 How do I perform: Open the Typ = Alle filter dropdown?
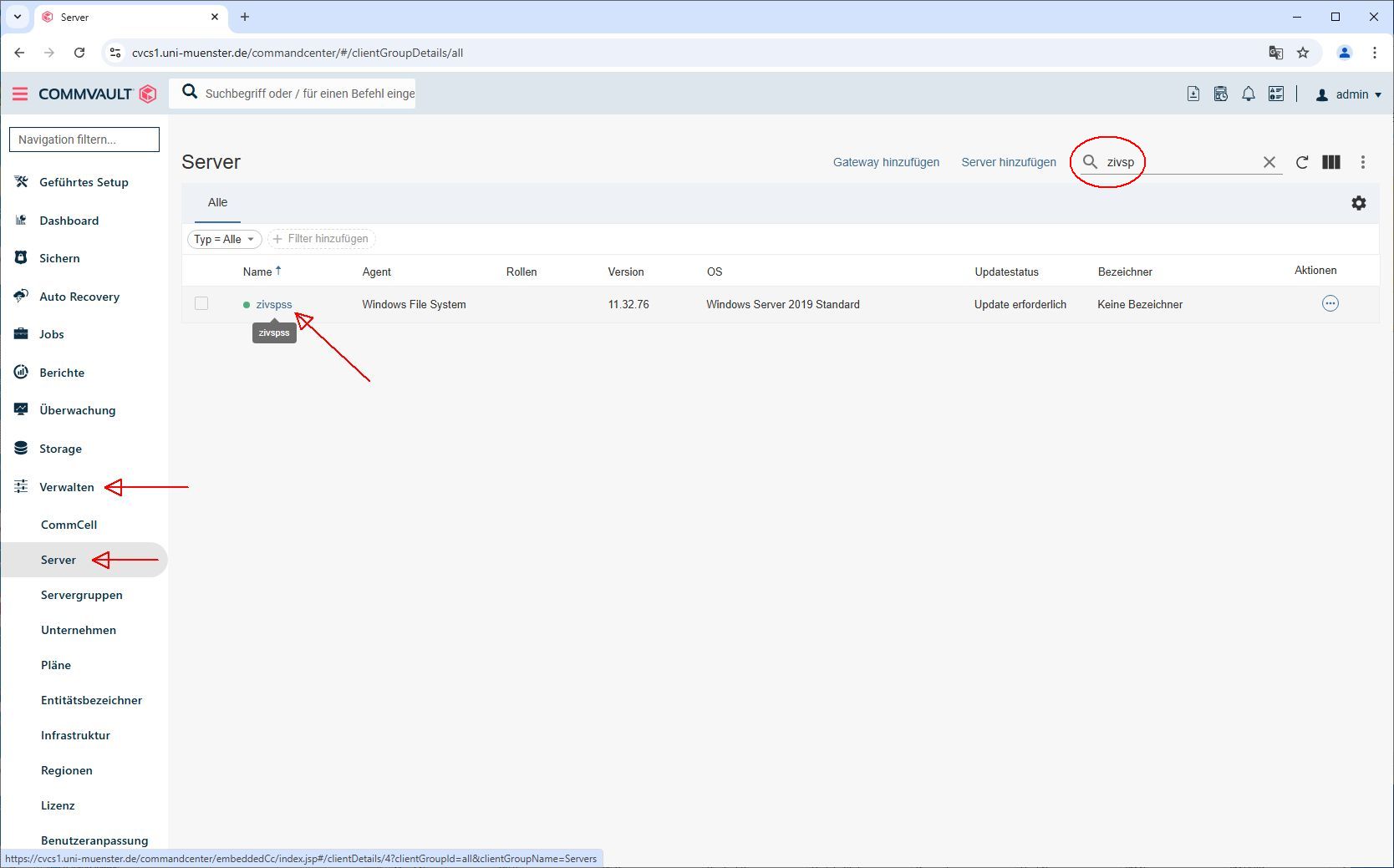point(224,239)
